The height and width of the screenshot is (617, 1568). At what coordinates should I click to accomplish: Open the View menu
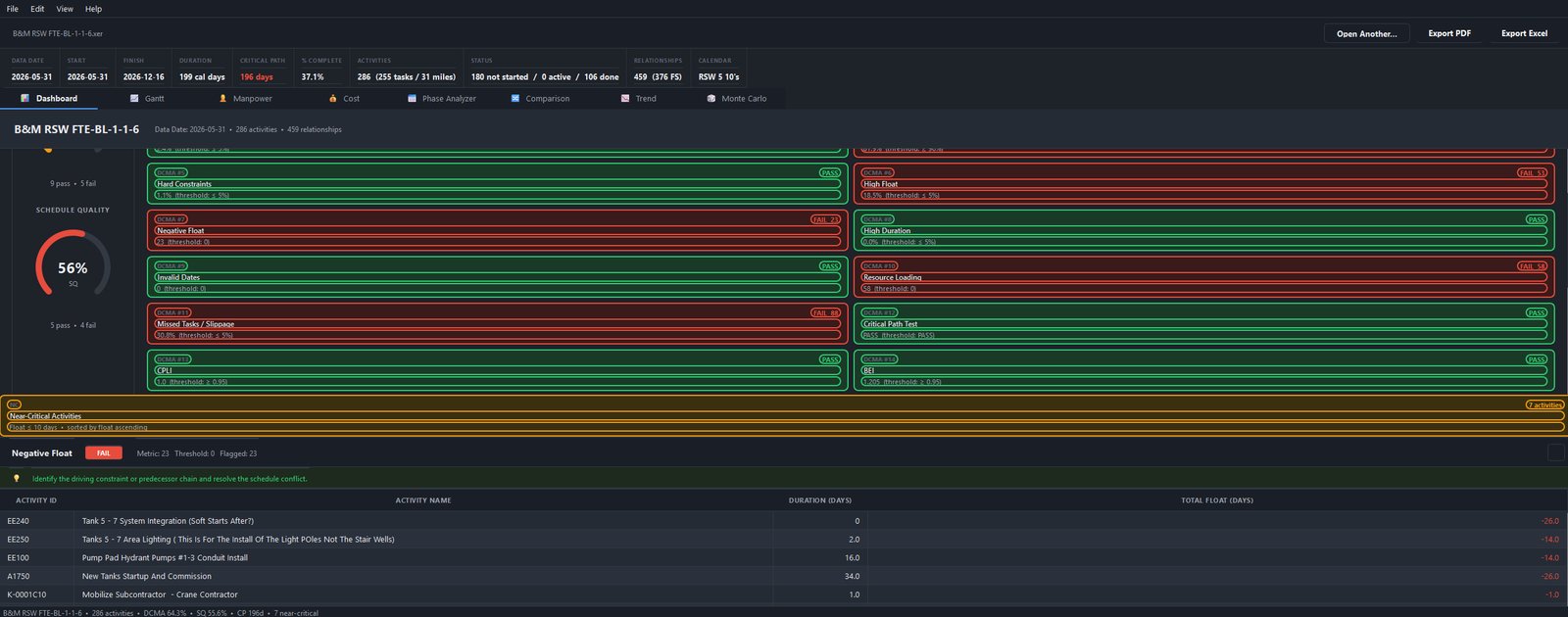tap(65, 9)
